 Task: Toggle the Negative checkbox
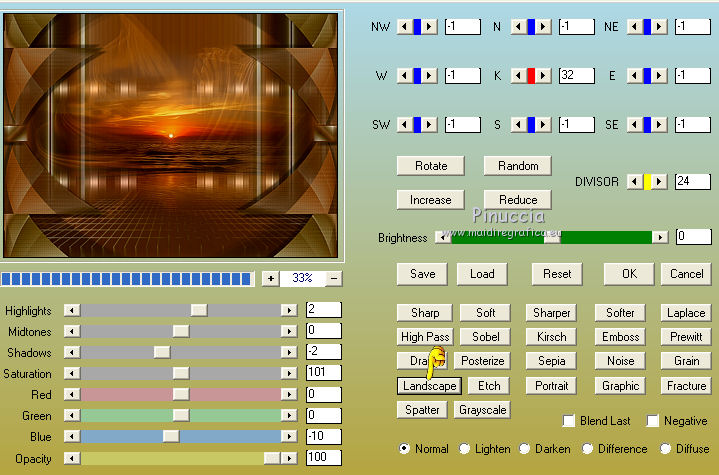pyautogui.click(x=653, y=421)
